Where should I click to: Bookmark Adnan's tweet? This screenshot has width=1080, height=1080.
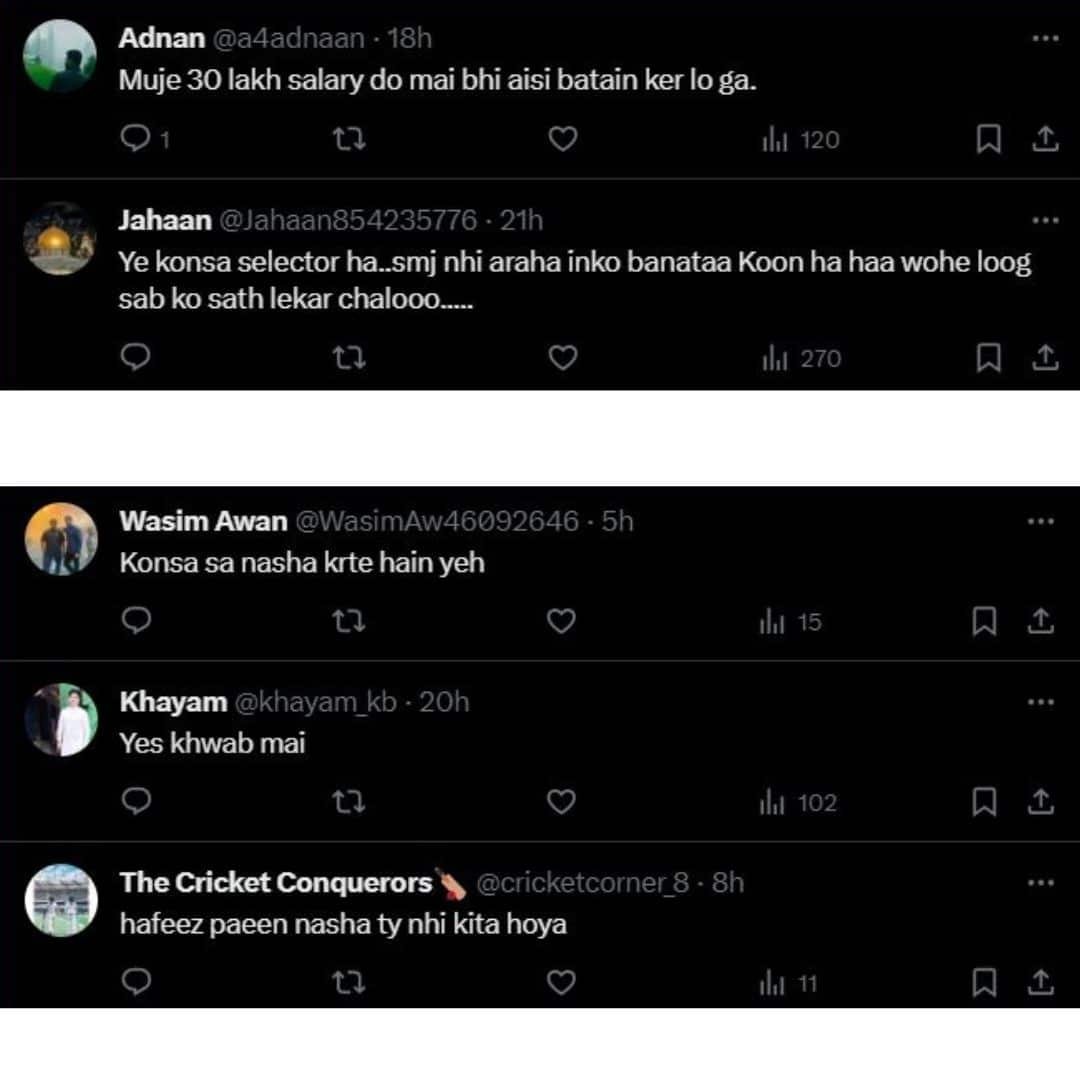(988, 140)
